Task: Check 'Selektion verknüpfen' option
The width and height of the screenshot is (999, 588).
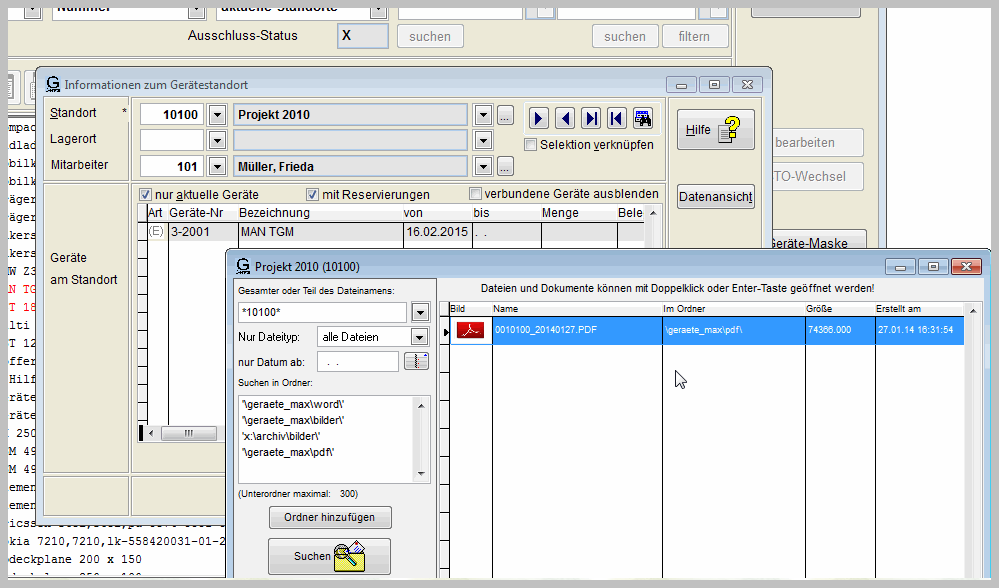Action: point(530,144)
